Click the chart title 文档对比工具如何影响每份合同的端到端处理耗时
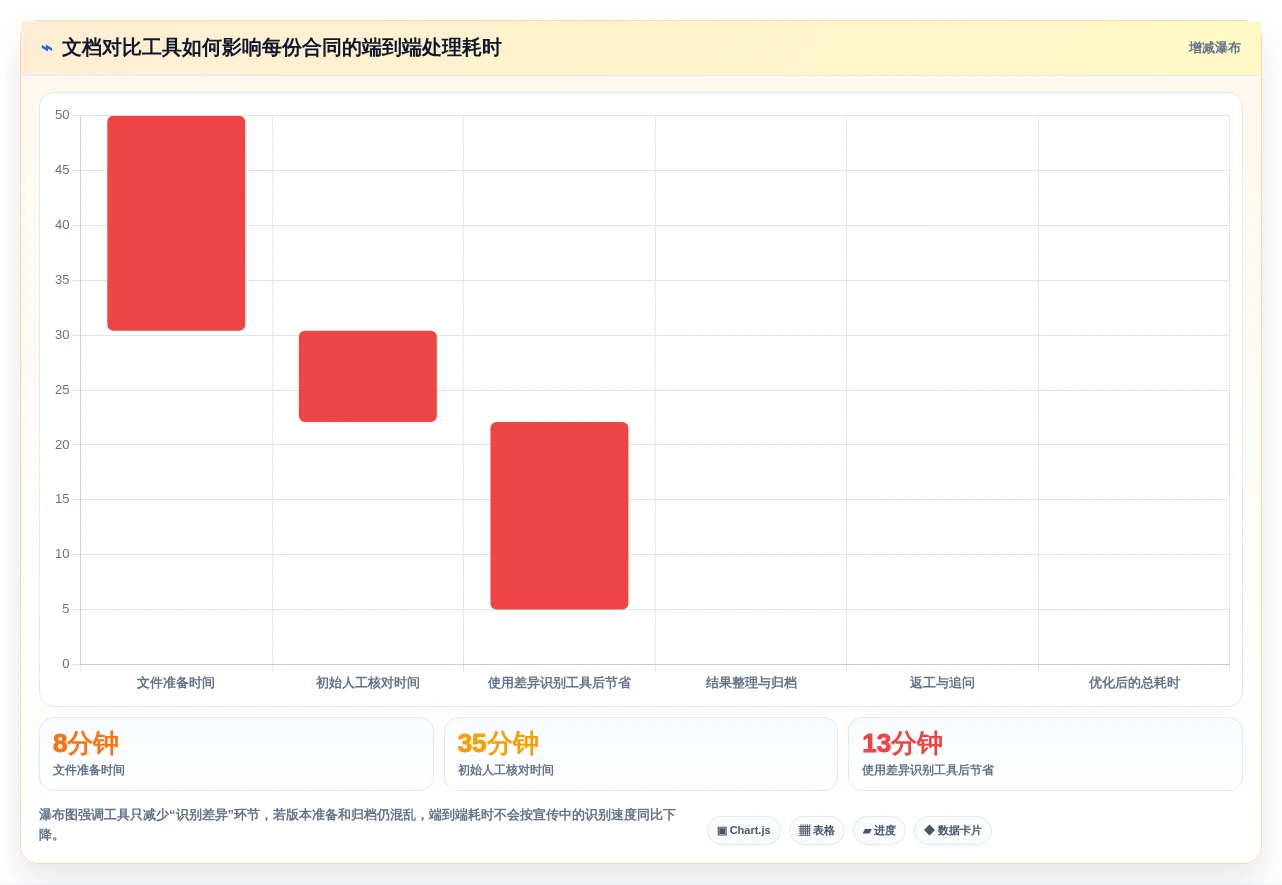This screenshot has height=885, width=1282. (281, 48)
